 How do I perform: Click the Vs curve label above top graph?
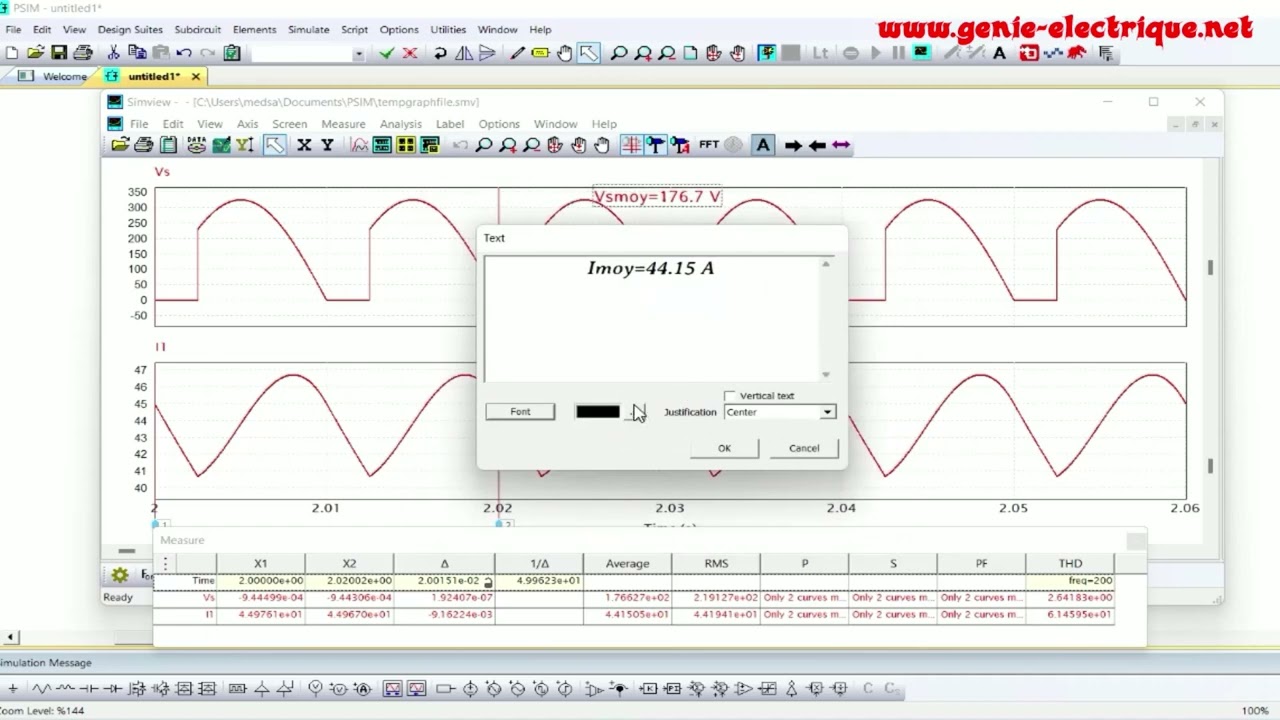point(162,172)
